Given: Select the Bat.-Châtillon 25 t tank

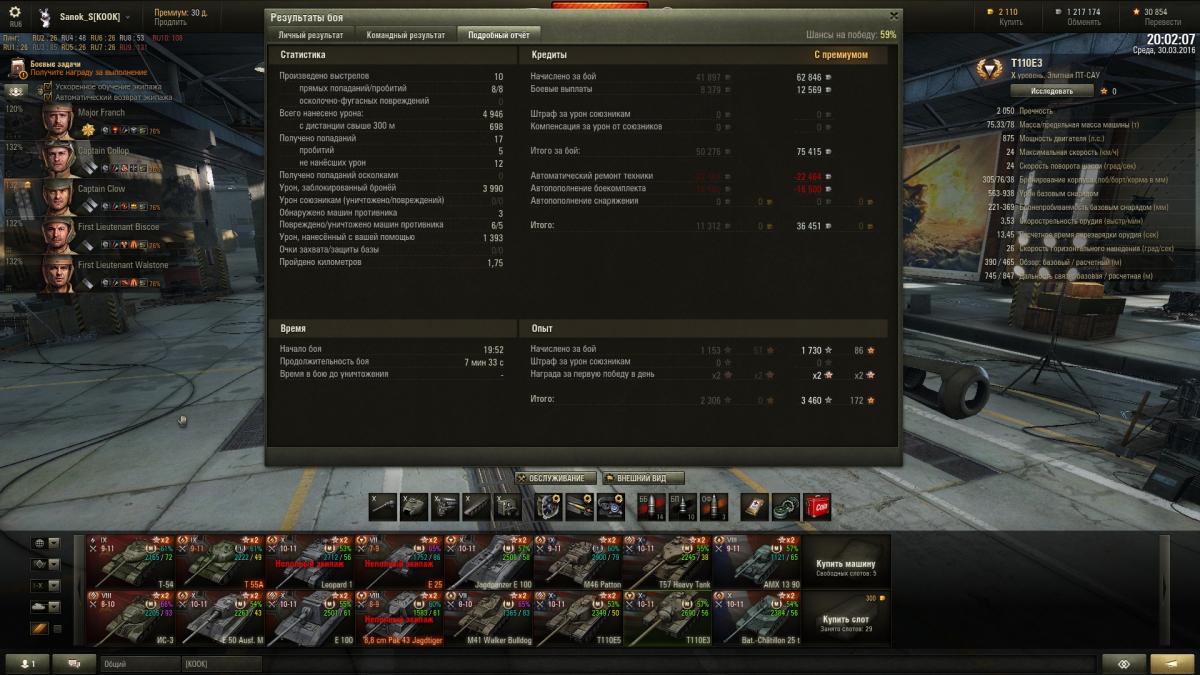Looking at the screenshot, I should [x=759, y=618].
